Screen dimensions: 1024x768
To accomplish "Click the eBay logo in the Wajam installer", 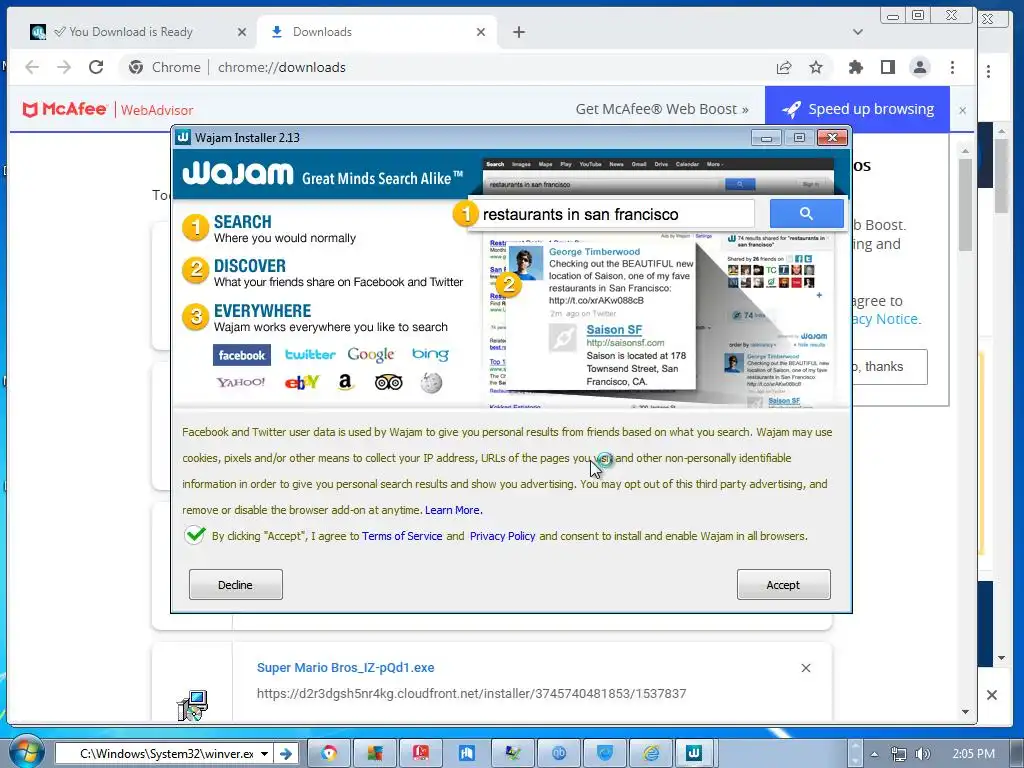I will (302, 382).
